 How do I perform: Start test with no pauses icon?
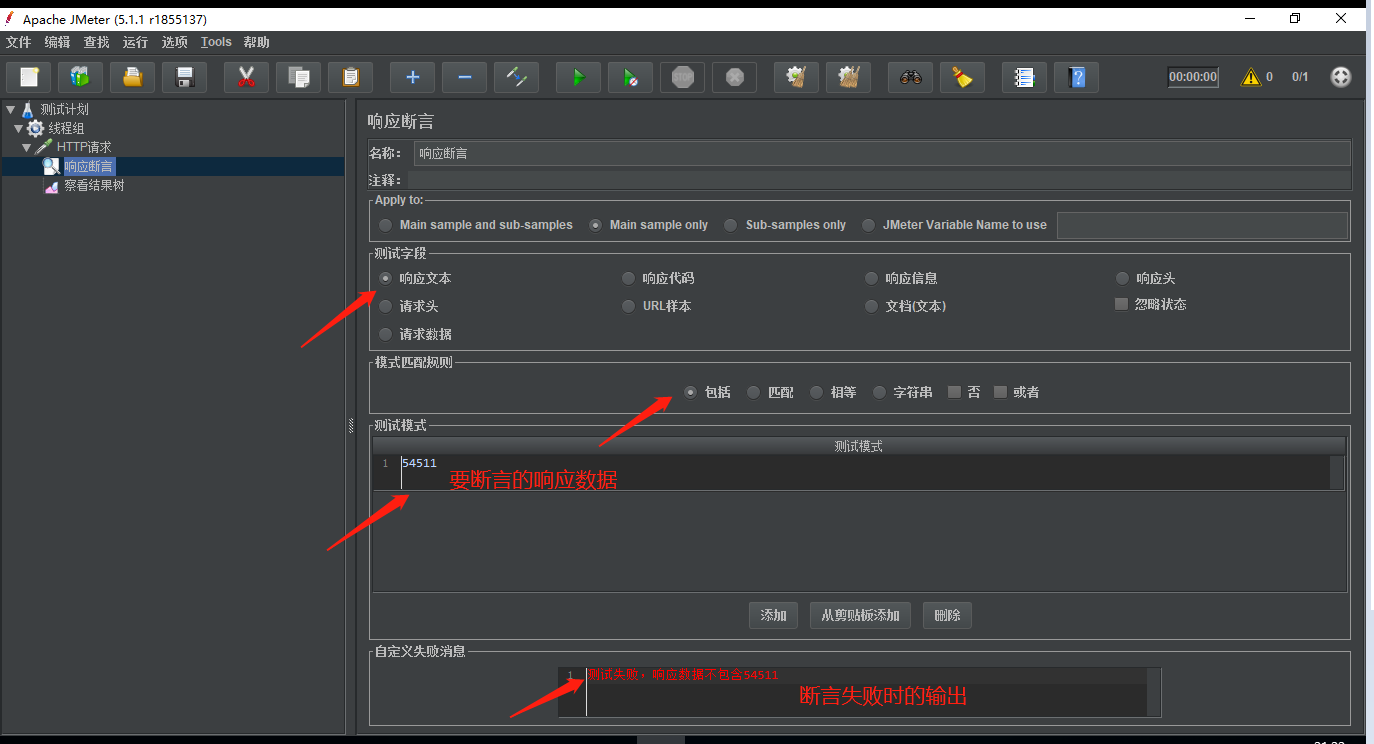[x=630, y=77]
